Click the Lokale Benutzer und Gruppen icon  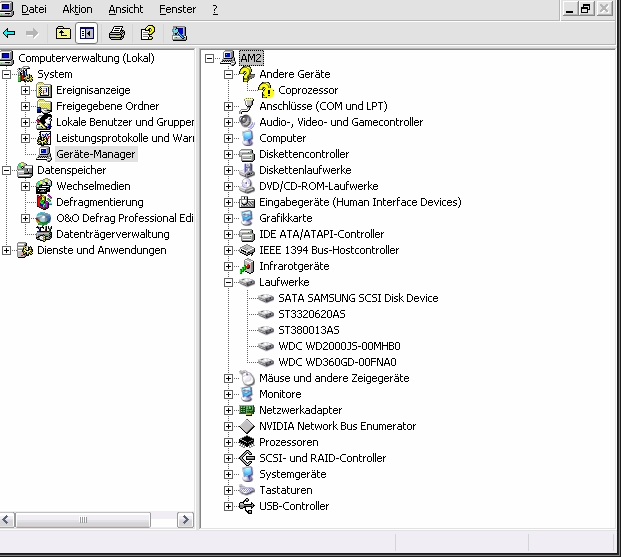click(44, 122)
